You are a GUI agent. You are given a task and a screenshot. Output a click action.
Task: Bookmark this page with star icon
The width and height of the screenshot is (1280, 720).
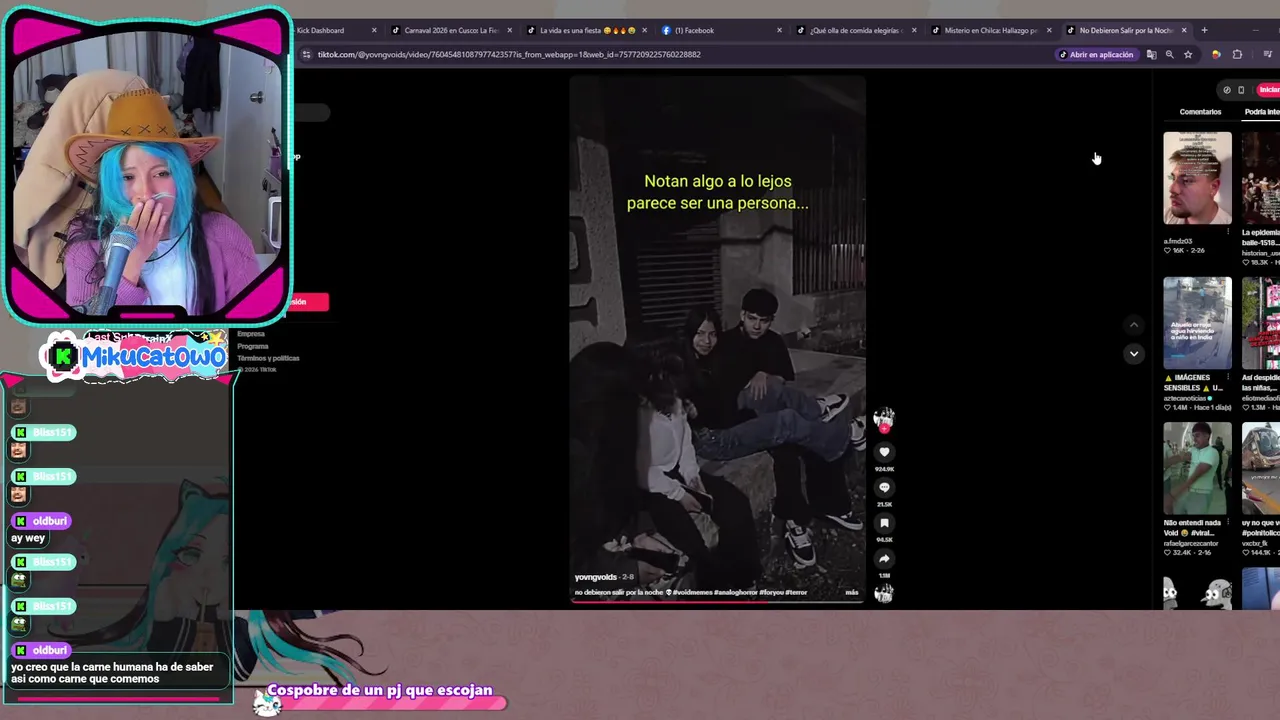(x=1188, y=54)
